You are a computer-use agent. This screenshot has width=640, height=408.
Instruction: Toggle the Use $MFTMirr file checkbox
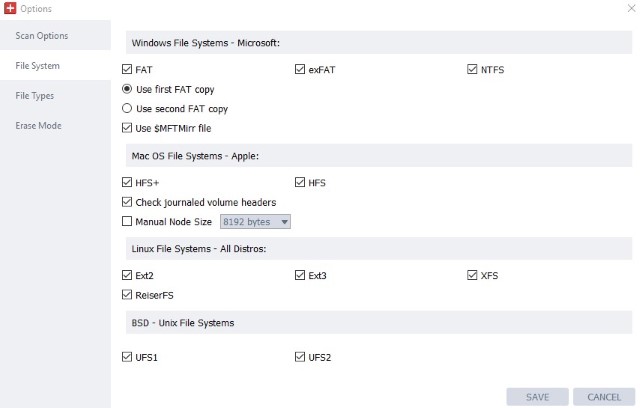126,128
